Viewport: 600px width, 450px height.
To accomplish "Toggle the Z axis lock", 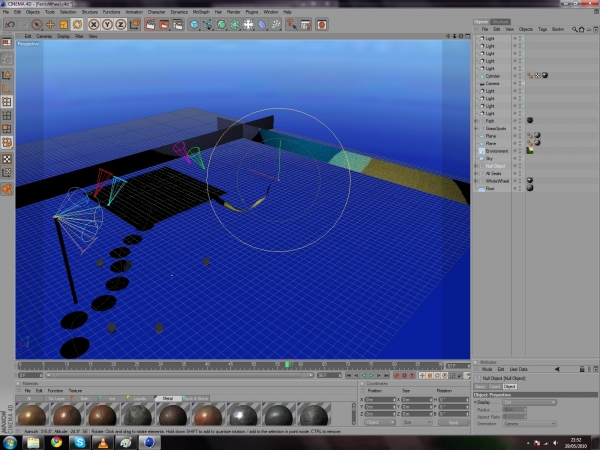I will [x=121, y=25].
